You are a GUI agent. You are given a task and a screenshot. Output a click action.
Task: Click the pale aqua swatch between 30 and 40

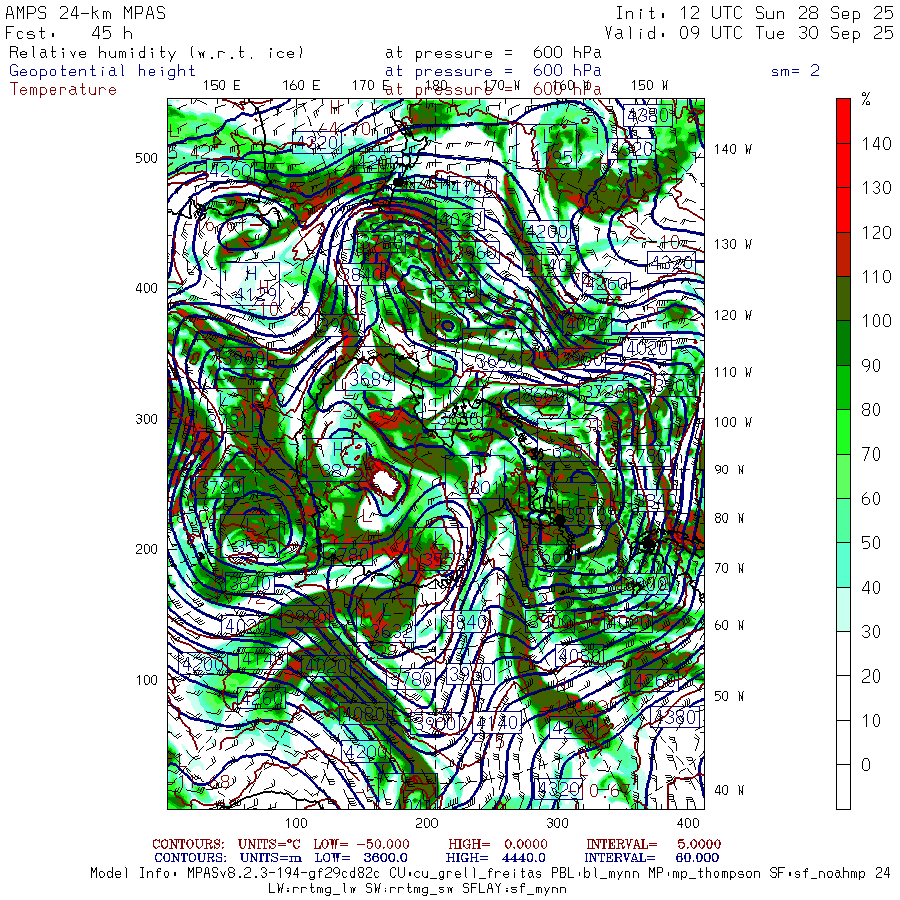click(x=843, y=610)
